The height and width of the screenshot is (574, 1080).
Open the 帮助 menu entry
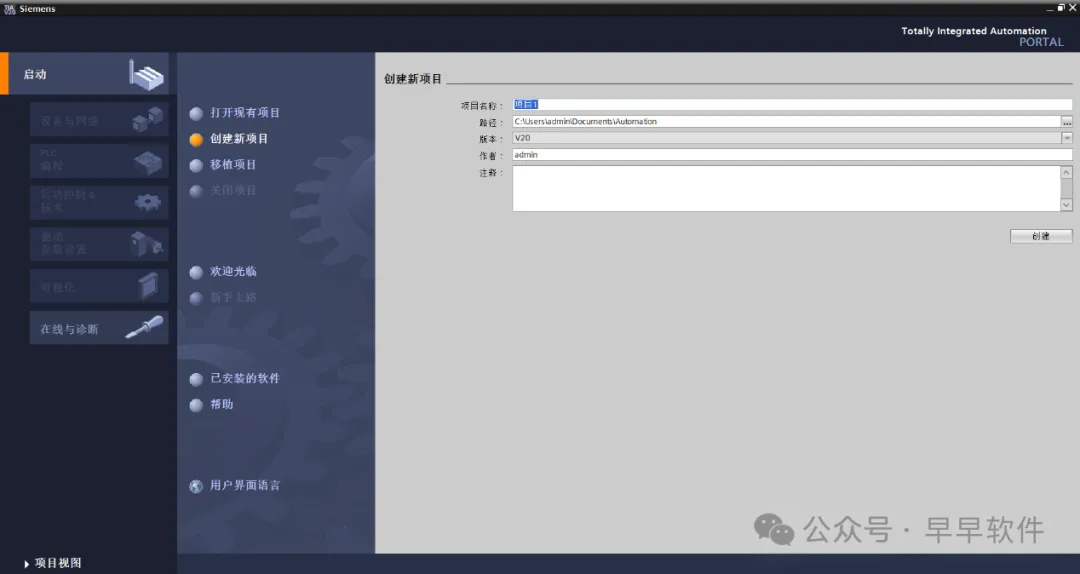click(x=222, y=404)
